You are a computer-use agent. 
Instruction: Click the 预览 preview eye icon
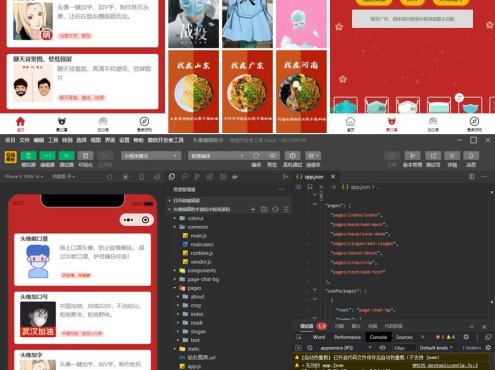pos(272,156)
